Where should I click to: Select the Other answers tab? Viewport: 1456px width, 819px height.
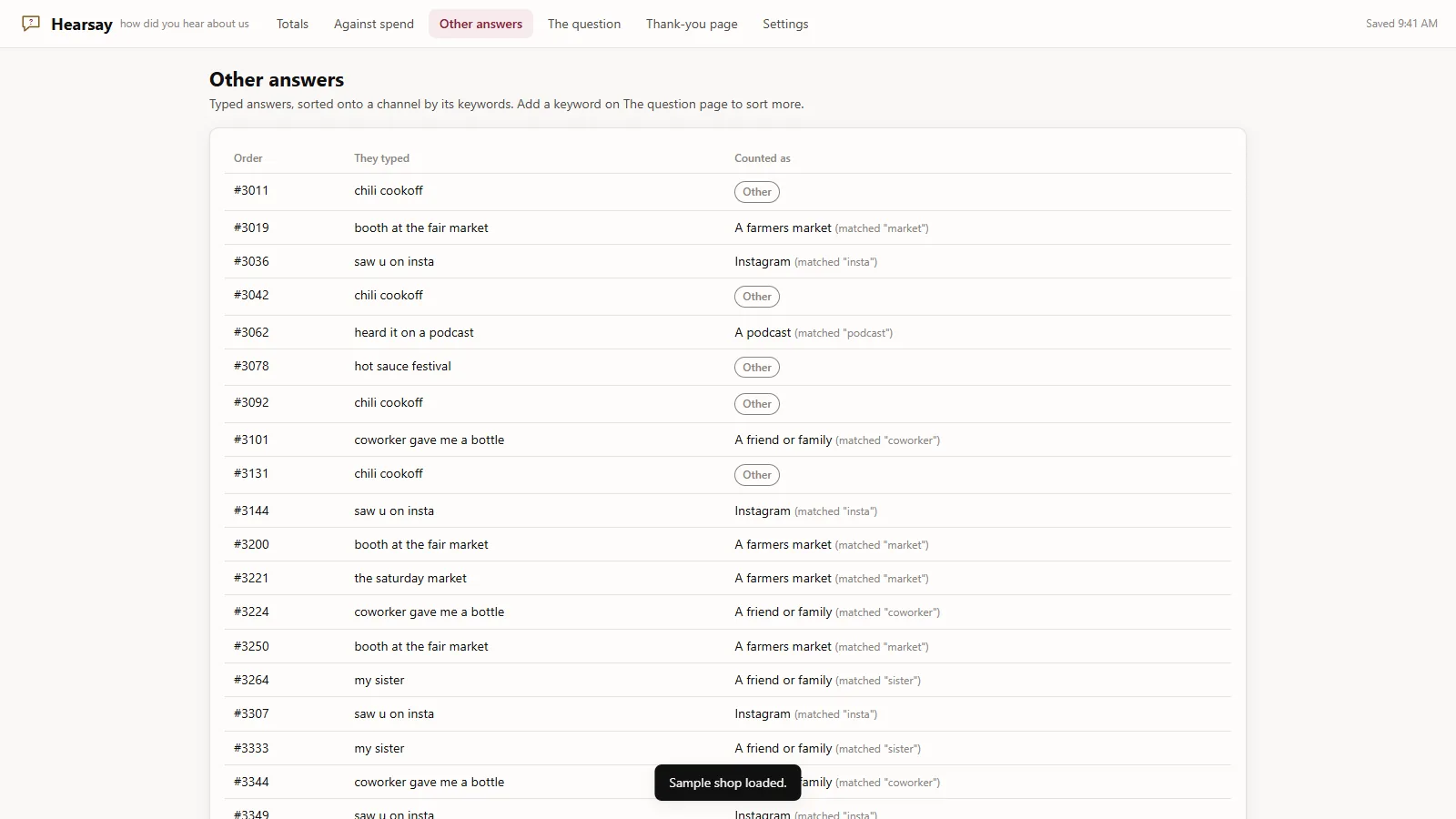(480, 24)
